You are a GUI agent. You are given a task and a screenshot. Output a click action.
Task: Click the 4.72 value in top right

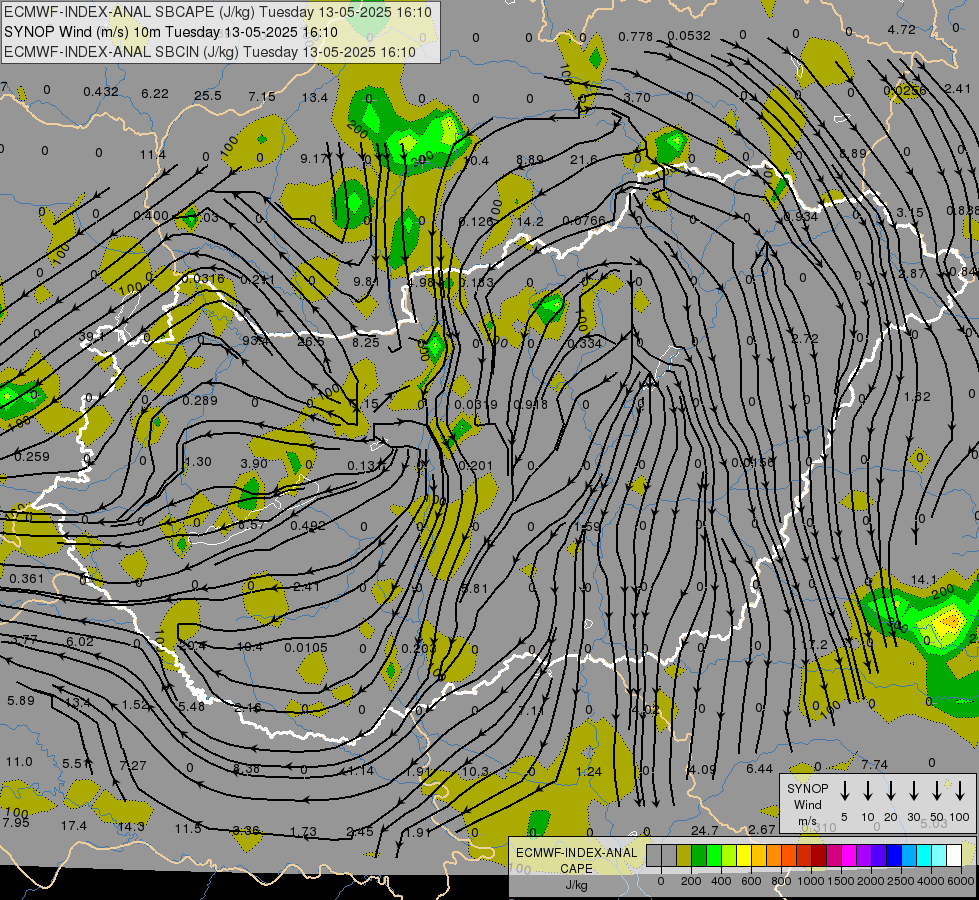pos(902,29)
